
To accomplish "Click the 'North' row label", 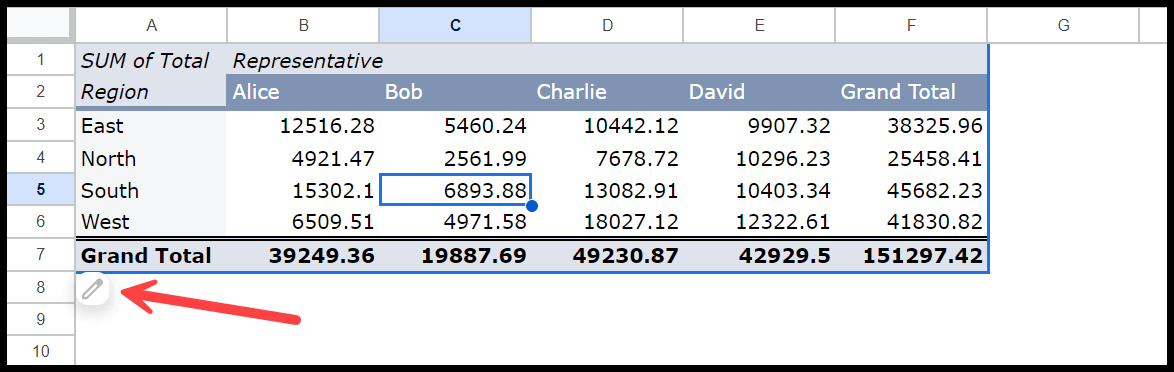I will click(151, 158).
